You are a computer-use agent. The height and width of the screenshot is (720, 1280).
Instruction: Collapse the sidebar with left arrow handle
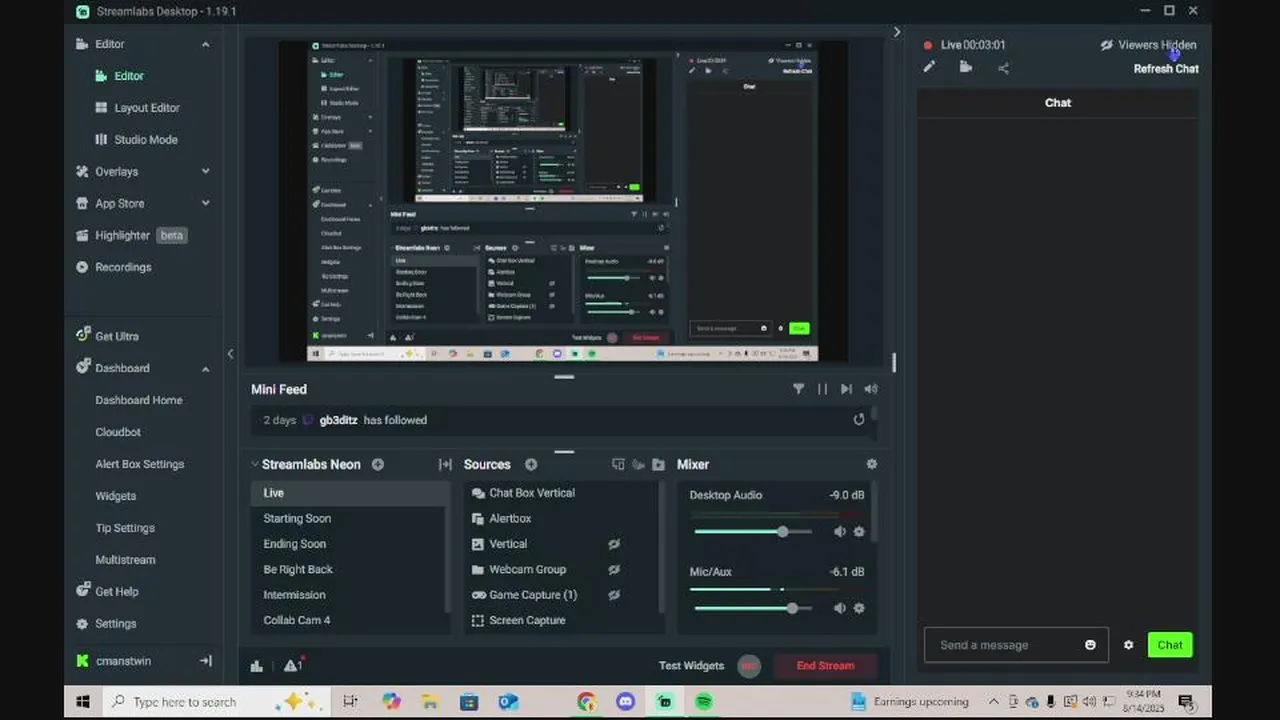(x=230, y=353)
